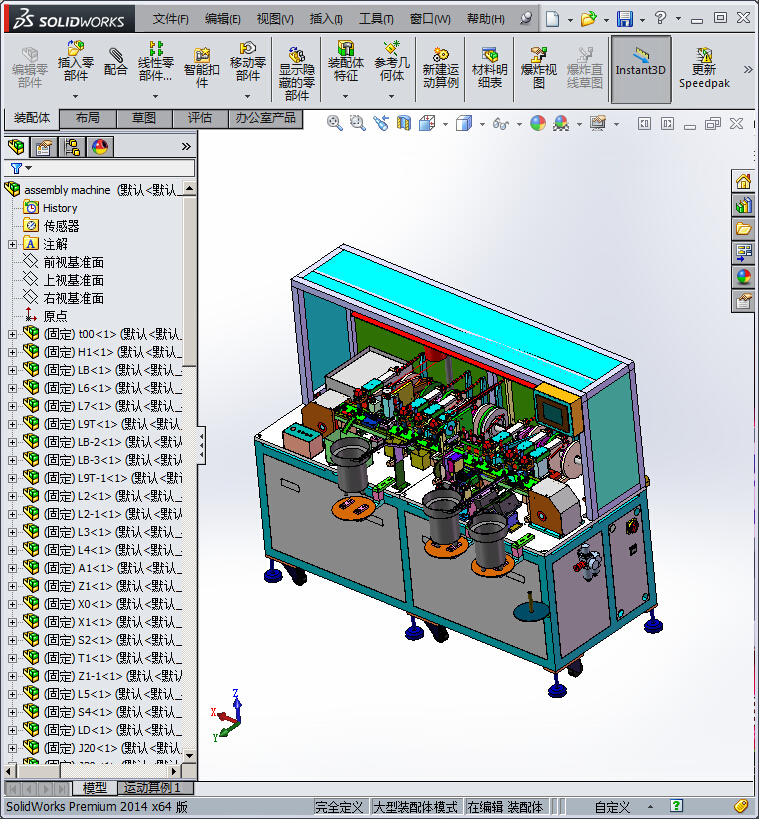Click Insert Components (插入零部件) icon
759x819 pixels.
[x=76, y=61]
